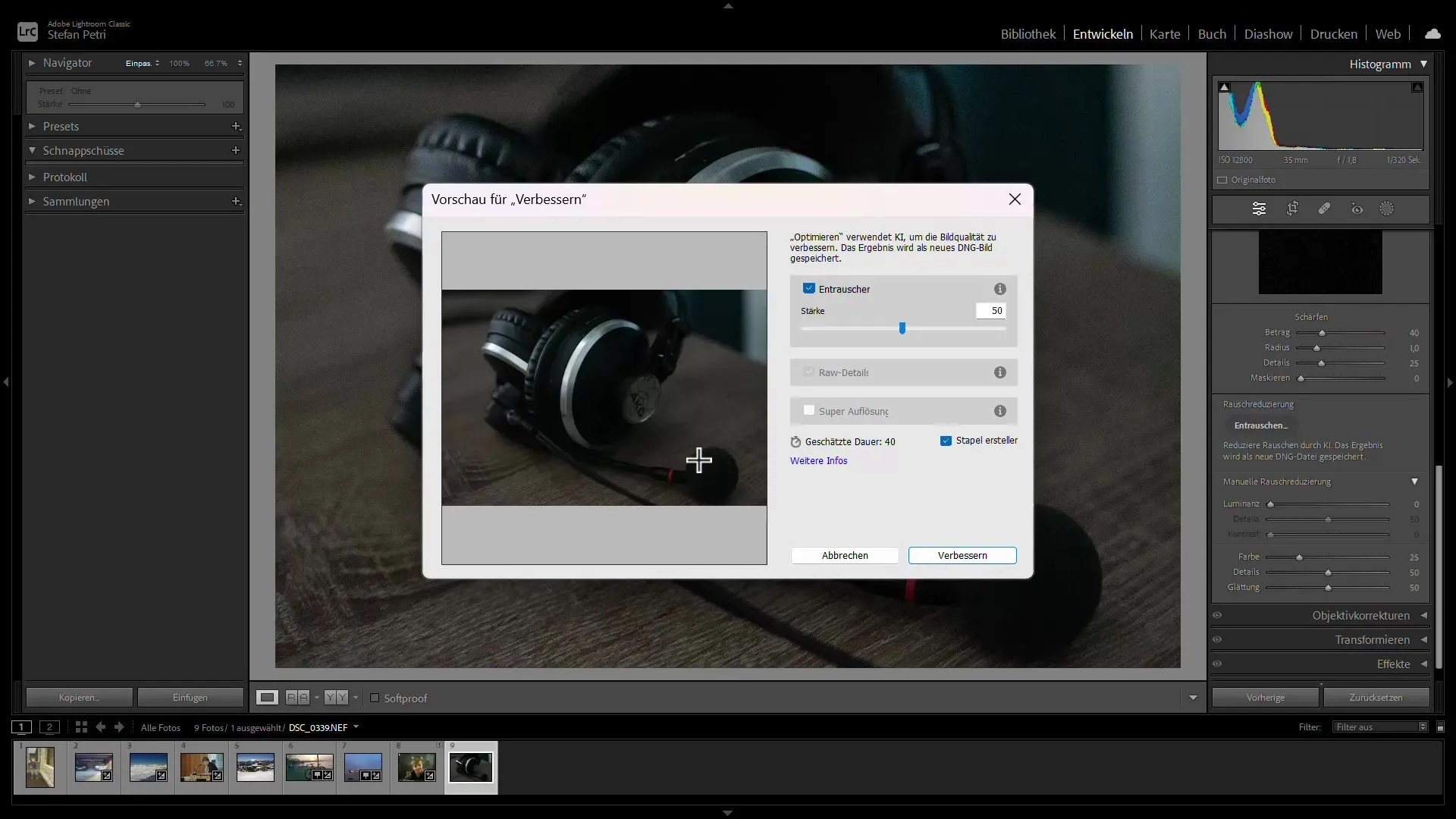Add a new preset with plus icon
This screenshot has width=1456, height=819.
[236, 127]
